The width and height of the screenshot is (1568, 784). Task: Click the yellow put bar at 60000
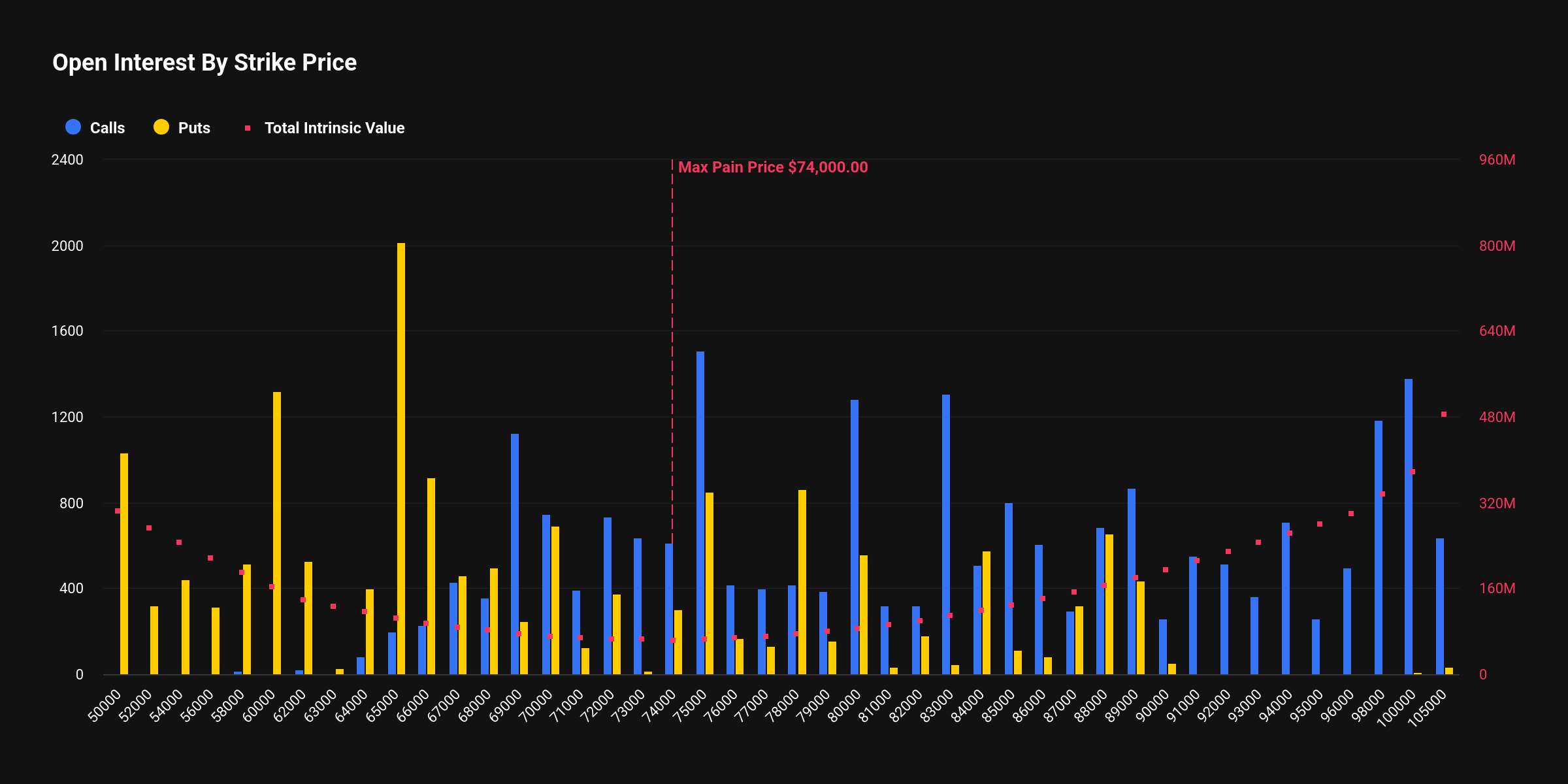tap(277, 532)
